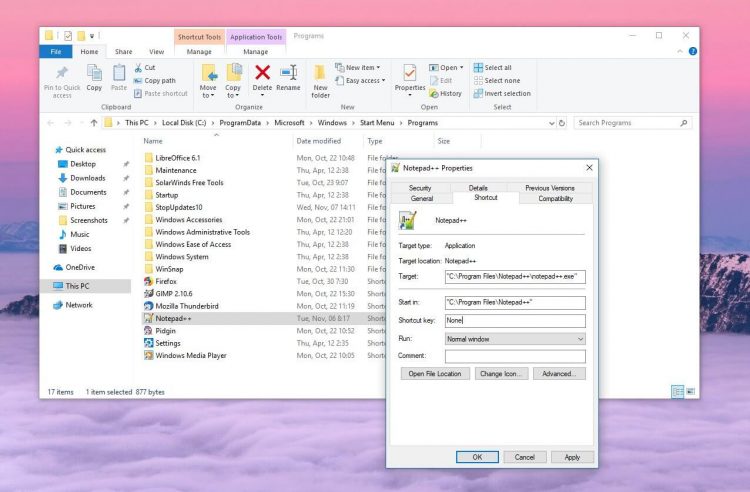Switch to the Share ribbon tab
Image resolution: width=750 pixels, height=492 pixels.
click(x=123, y=52)
